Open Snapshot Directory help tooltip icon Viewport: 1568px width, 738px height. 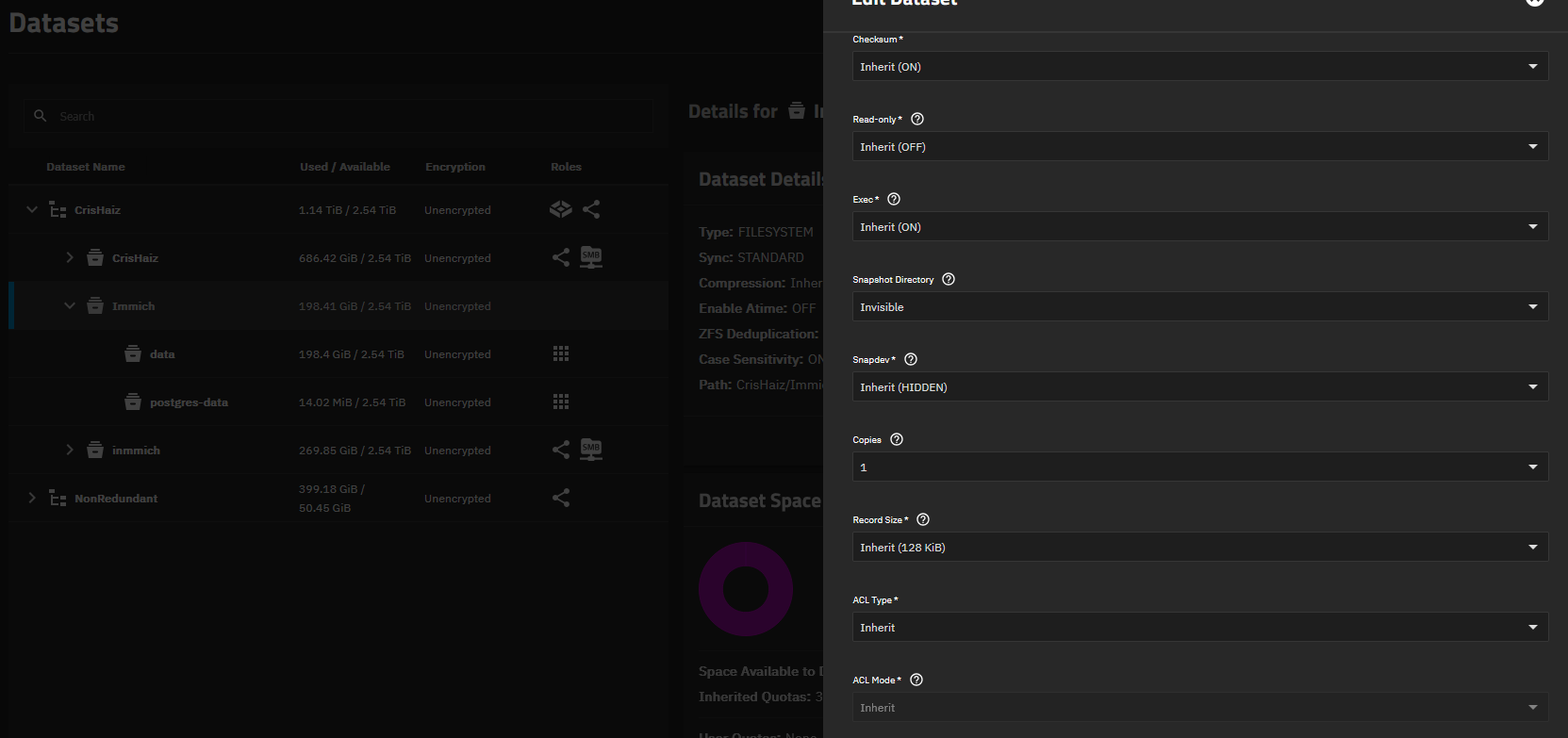coord(949,279)
